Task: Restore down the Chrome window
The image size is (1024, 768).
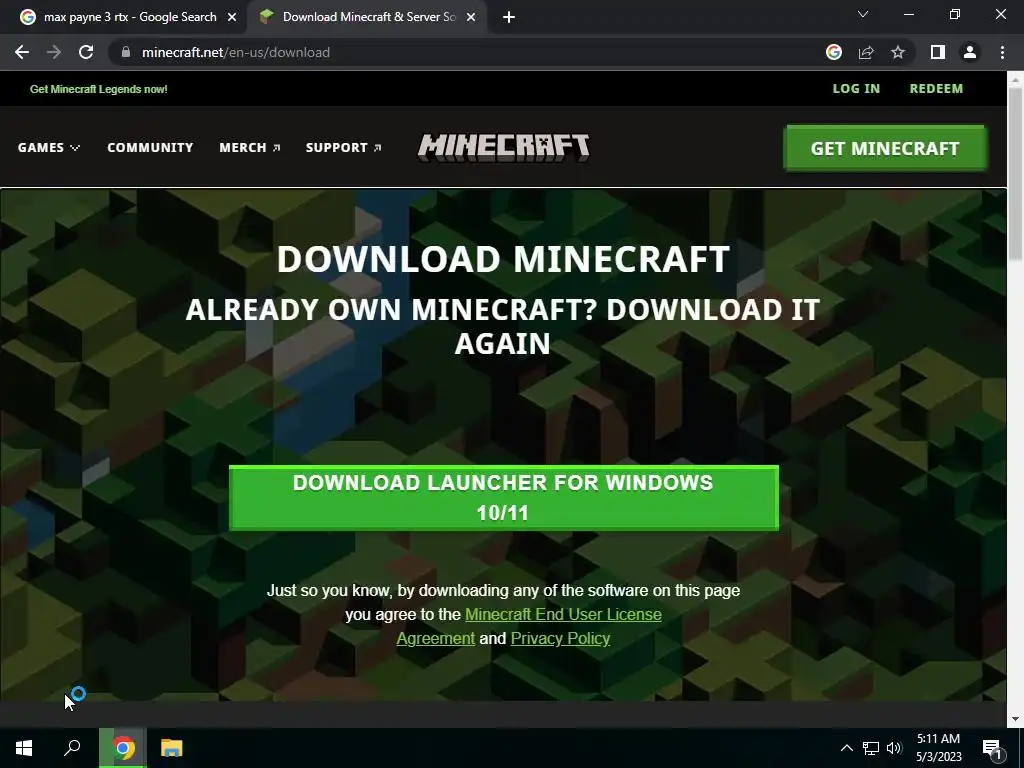Action: [955, 14]
